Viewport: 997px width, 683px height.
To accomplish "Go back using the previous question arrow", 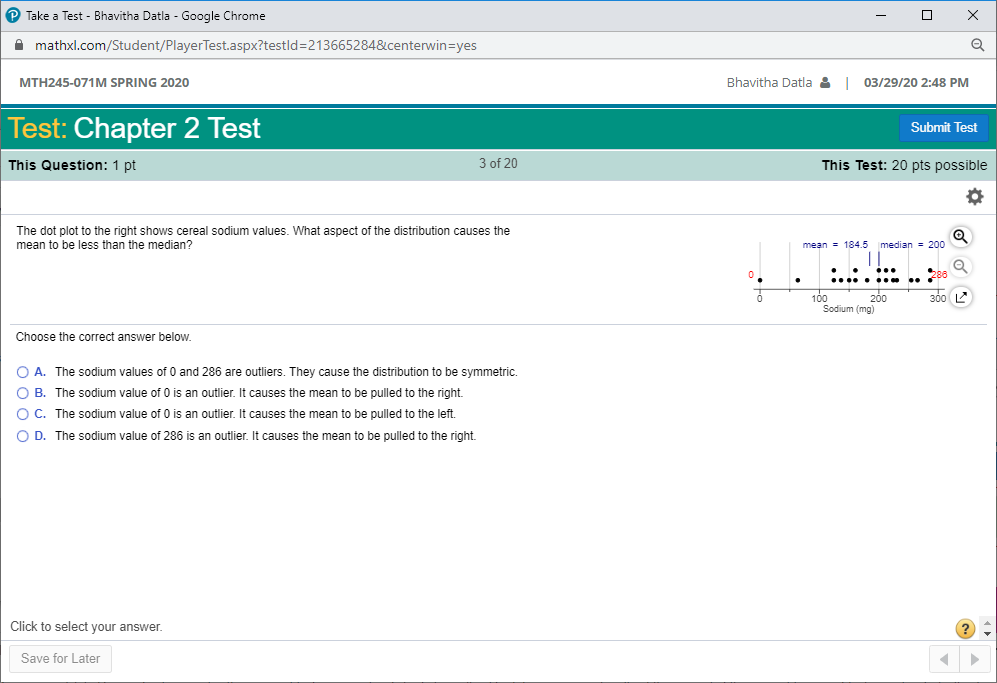I will [944, 658].
